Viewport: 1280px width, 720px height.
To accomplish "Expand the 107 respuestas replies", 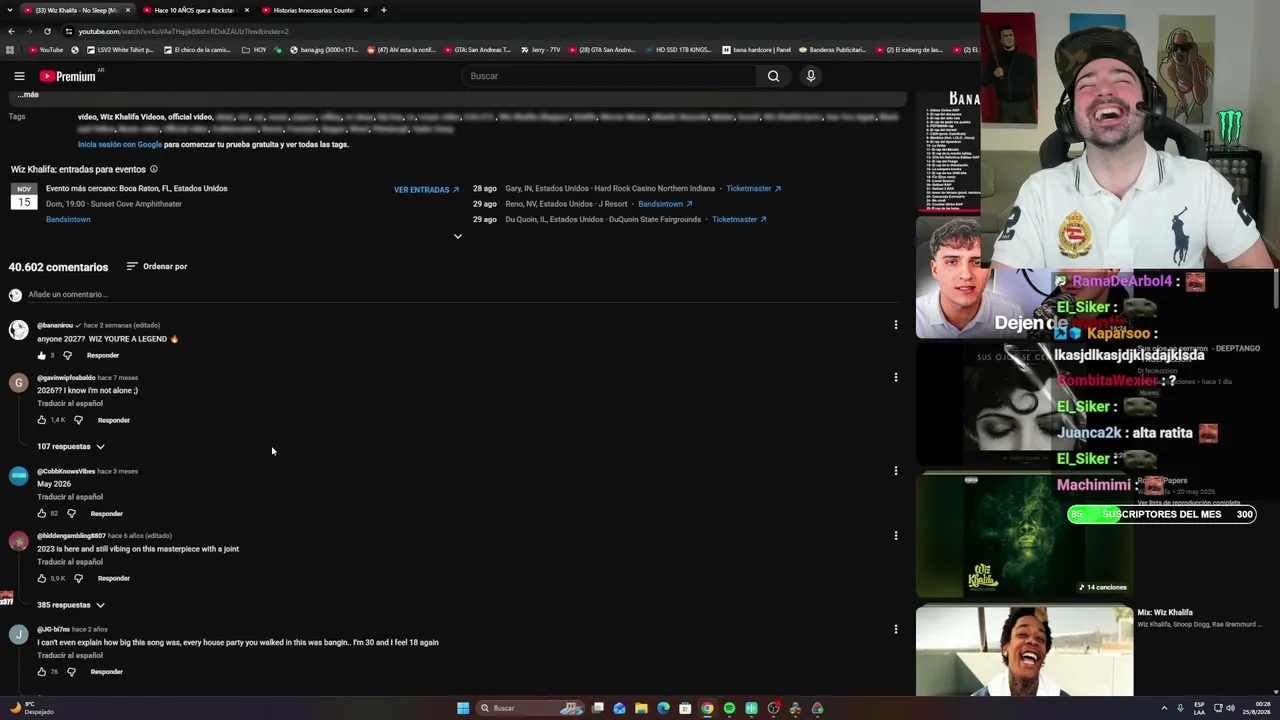I will click(71, 447).
